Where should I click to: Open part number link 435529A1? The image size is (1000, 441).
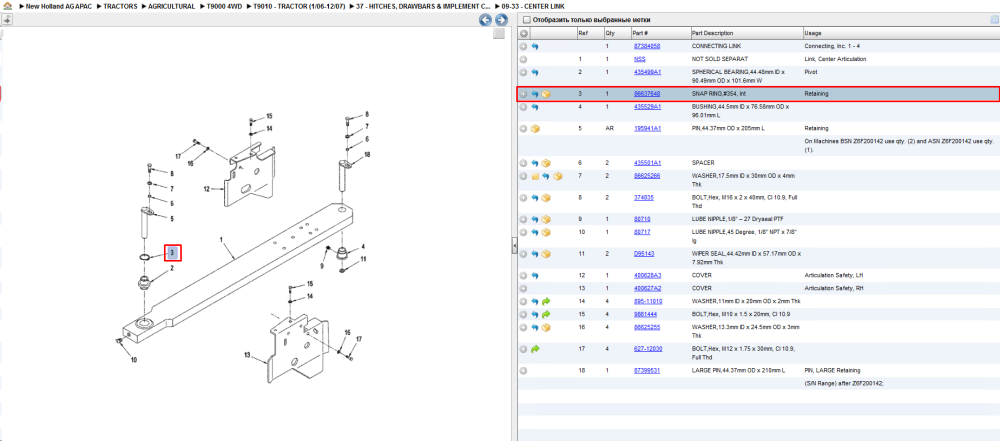tap(647, 107)
